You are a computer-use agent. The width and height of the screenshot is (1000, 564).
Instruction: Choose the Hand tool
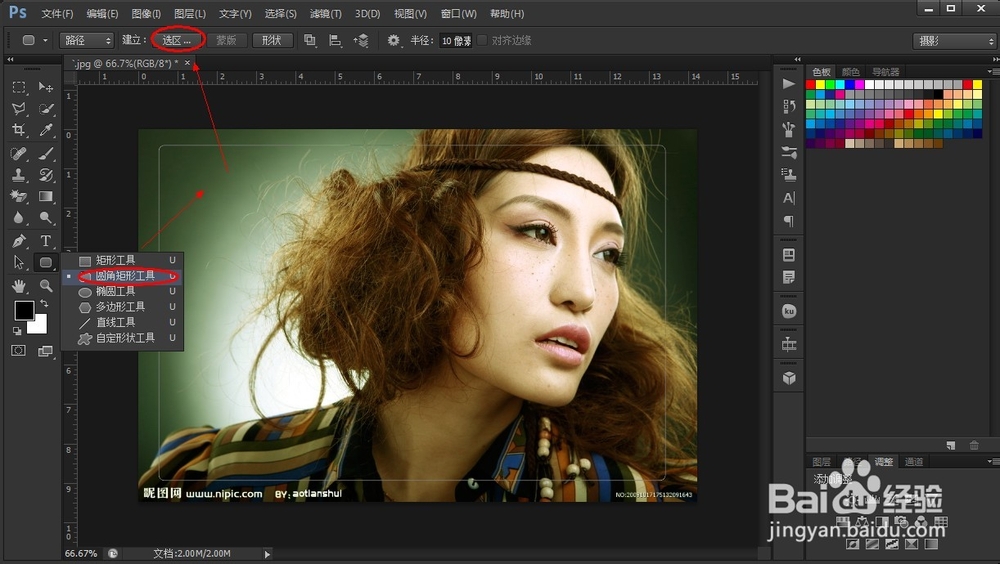tap(18, 286)
